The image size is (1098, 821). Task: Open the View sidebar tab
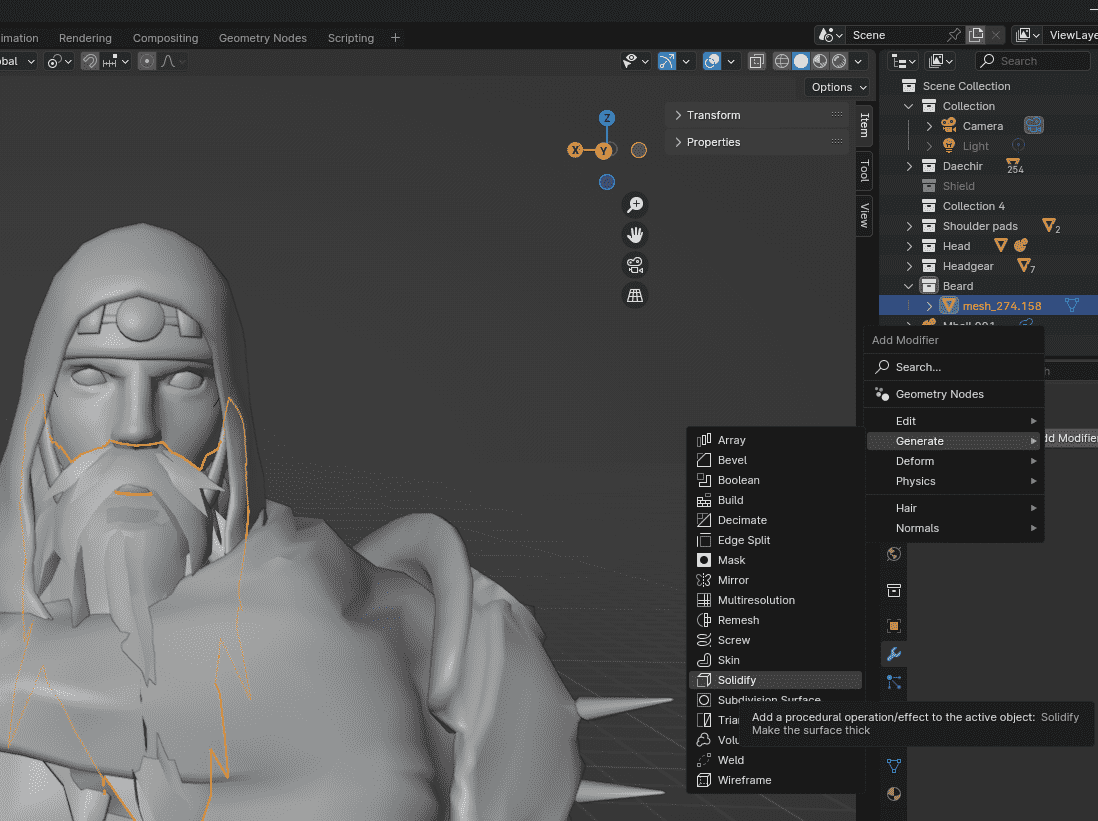(x=864, y=215)
